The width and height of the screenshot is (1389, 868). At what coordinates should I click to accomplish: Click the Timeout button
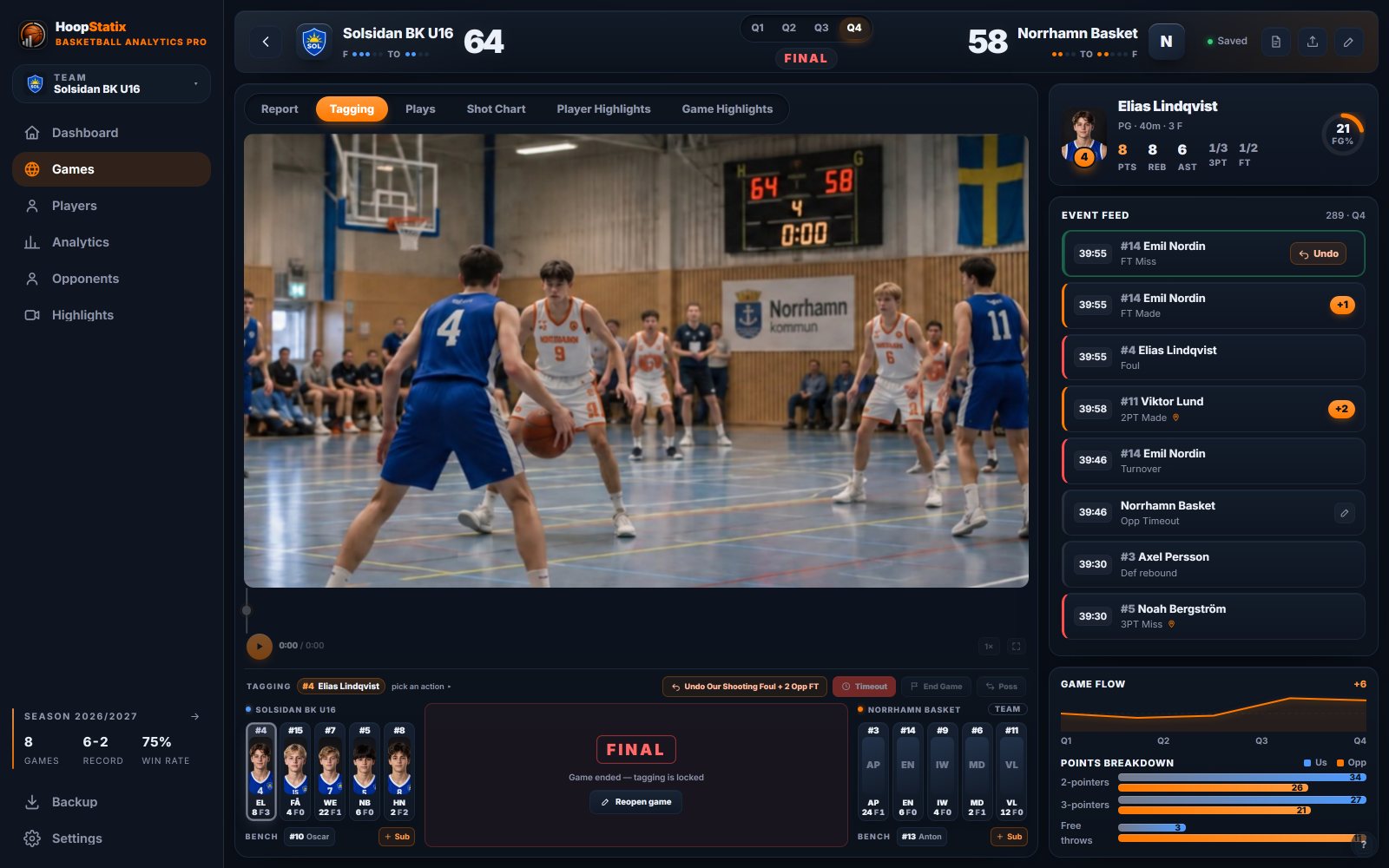[864, 687]
